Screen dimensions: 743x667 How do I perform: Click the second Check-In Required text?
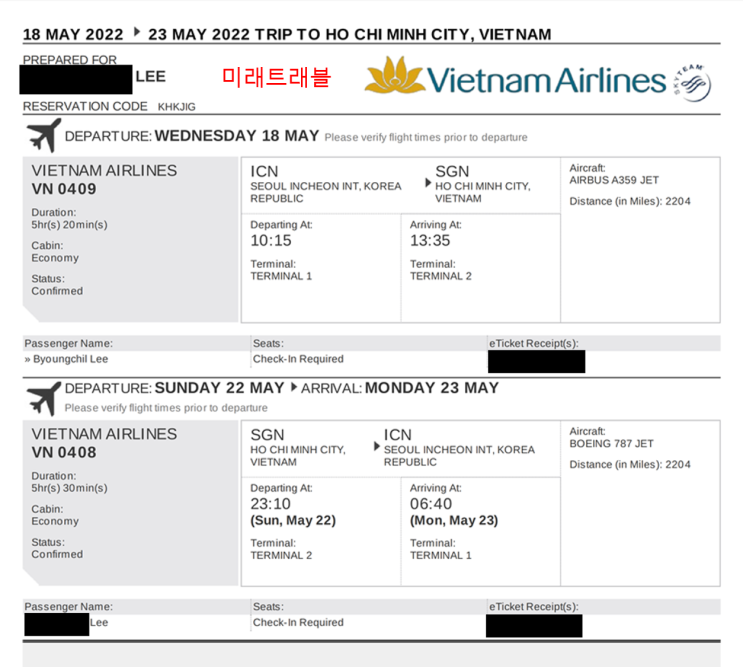tap(297, 622)
